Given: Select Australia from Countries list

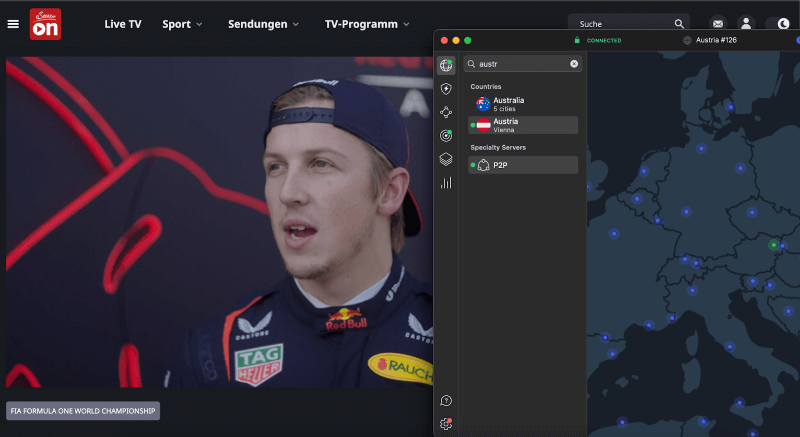Looking at the screenshot, I should [x=523, y=104].
